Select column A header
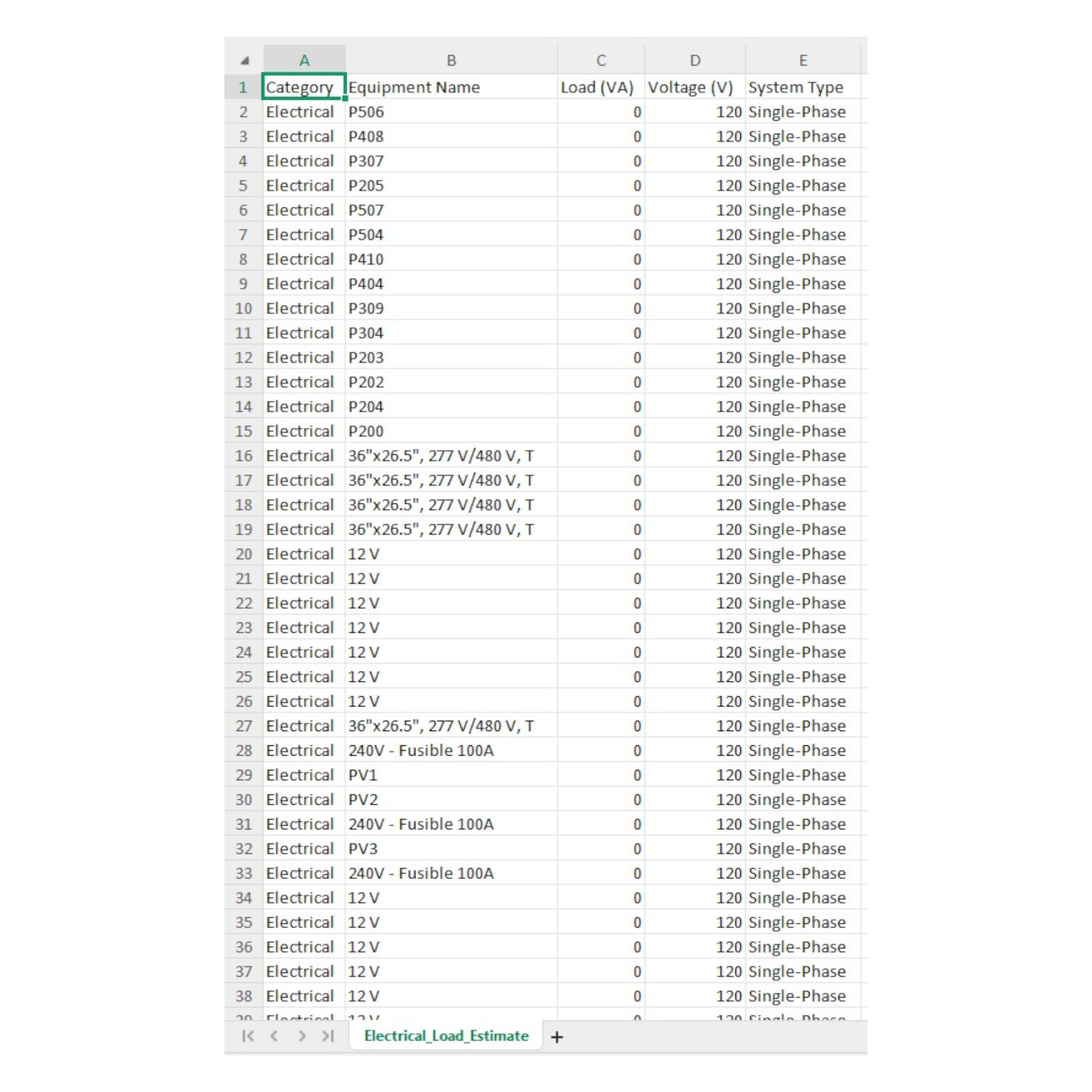This screenshot has width=1092, height=1092. pyautogui.click(x=304, y=60)
